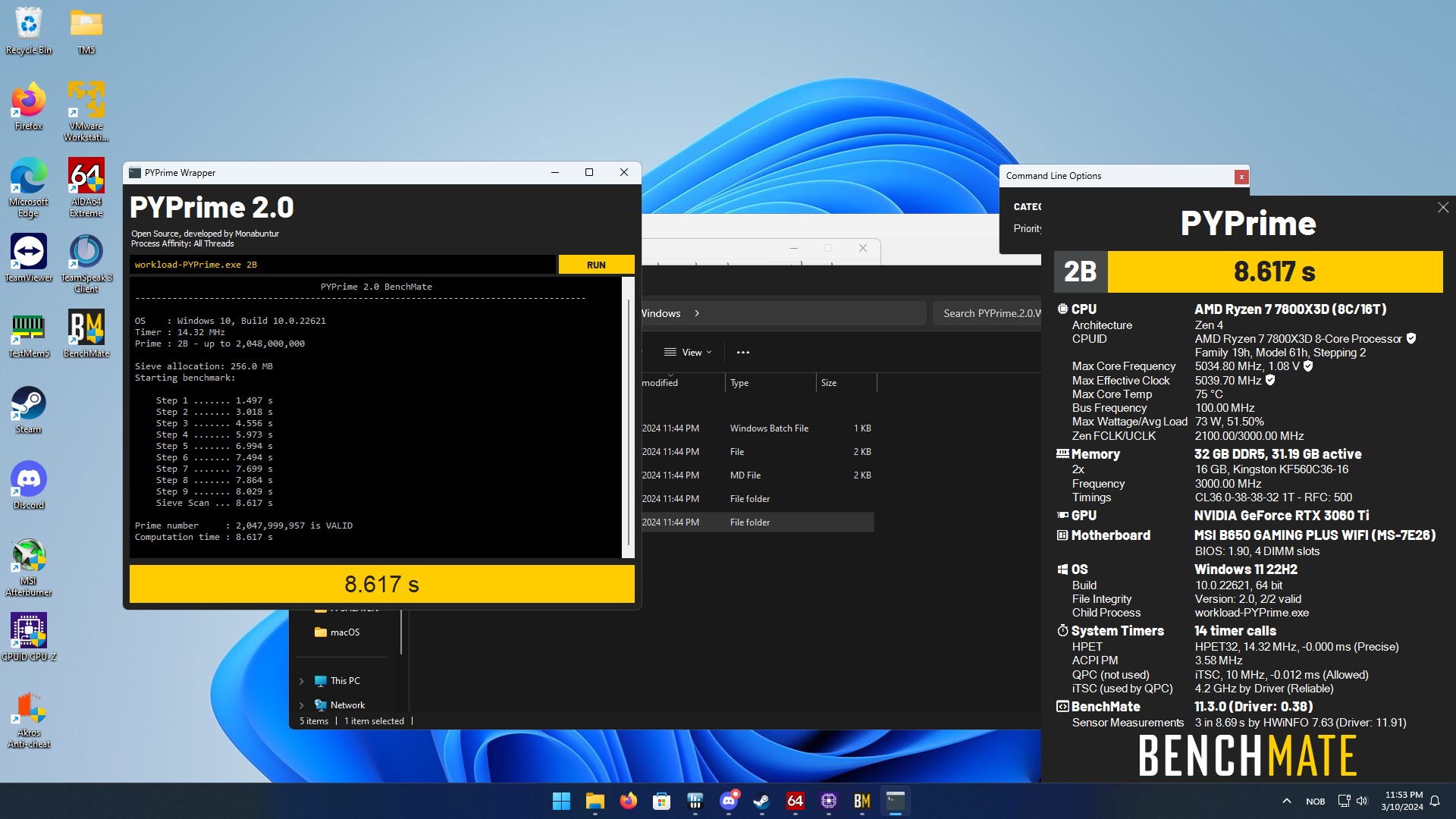
Task: Click the large 8.617 s result bar
Action: (x=382, y=584)
